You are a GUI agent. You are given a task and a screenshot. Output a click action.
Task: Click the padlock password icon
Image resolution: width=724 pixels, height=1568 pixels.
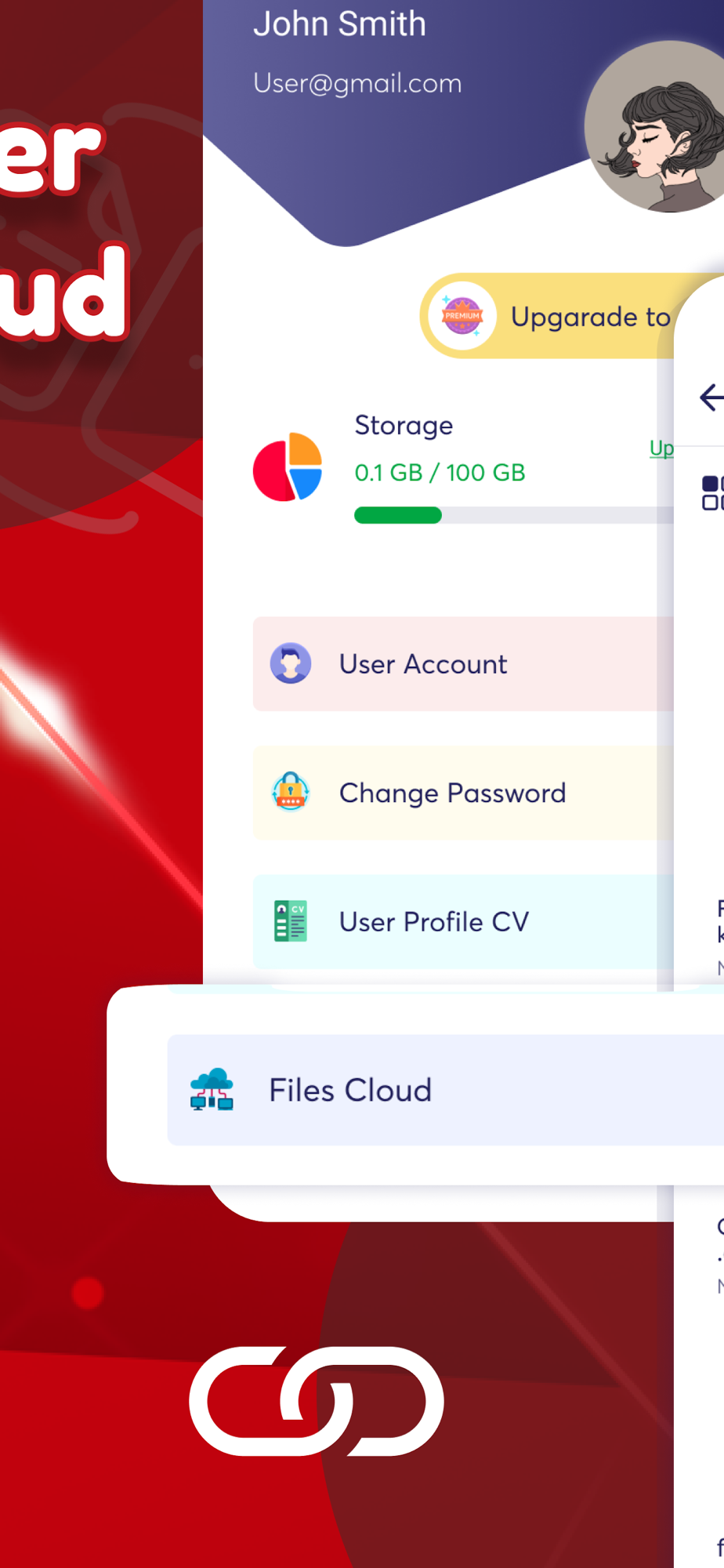click(291, 791)
